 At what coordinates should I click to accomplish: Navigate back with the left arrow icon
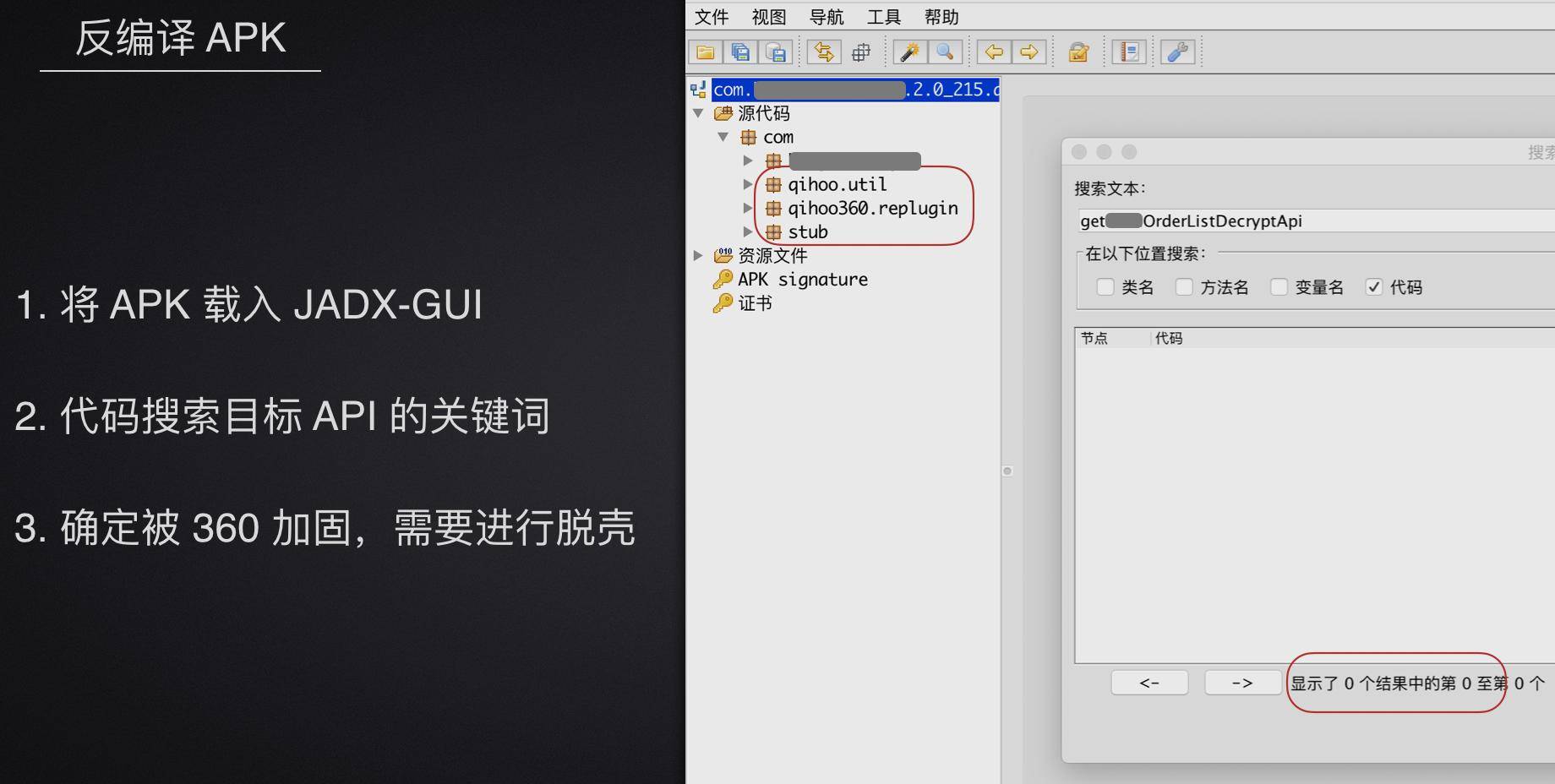[994, 52]
